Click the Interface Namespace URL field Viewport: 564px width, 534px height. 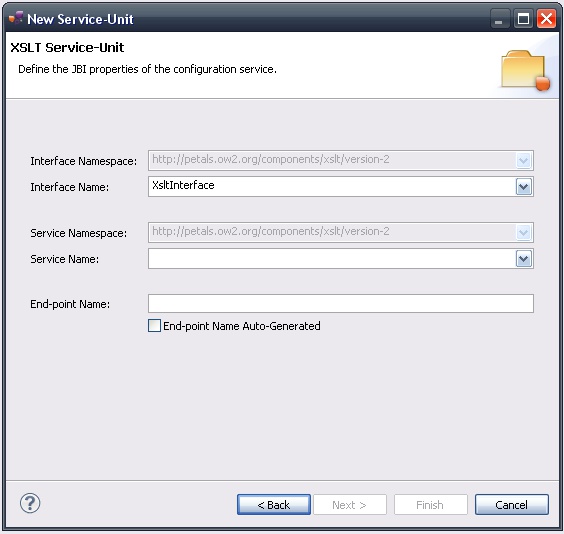pyautogui.click(x=332, y=160)
